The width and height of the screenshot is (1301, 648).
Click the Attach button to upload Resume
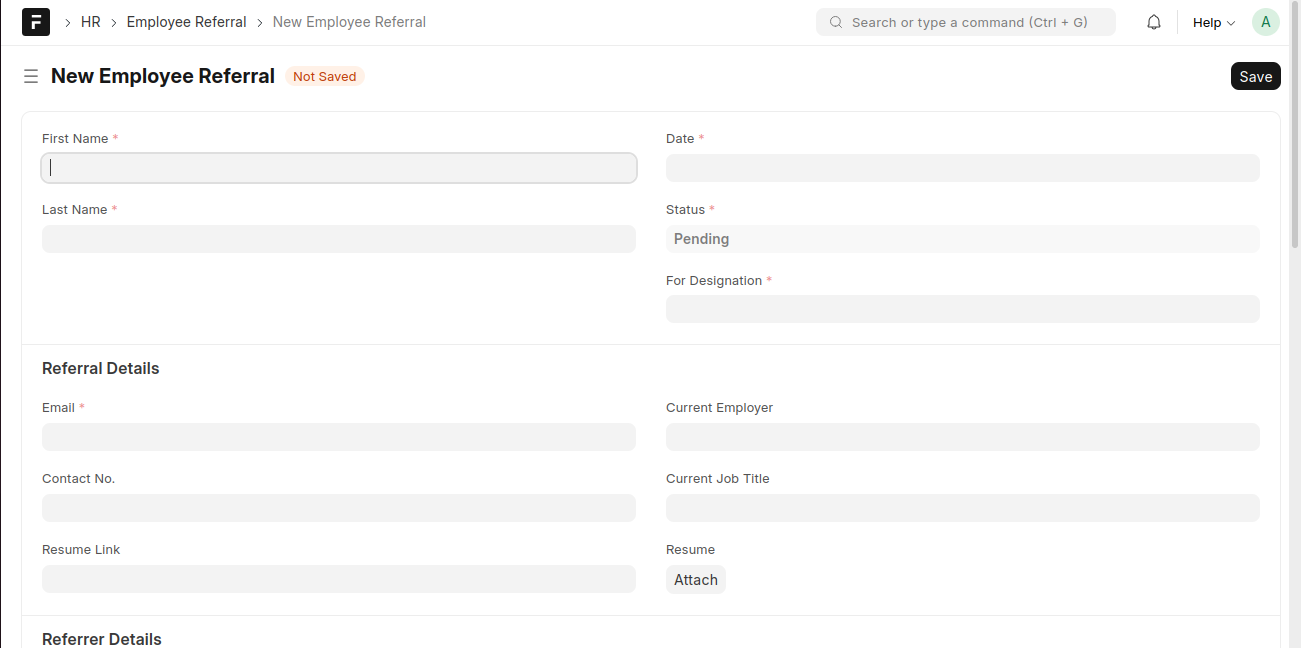coord(695,579)
